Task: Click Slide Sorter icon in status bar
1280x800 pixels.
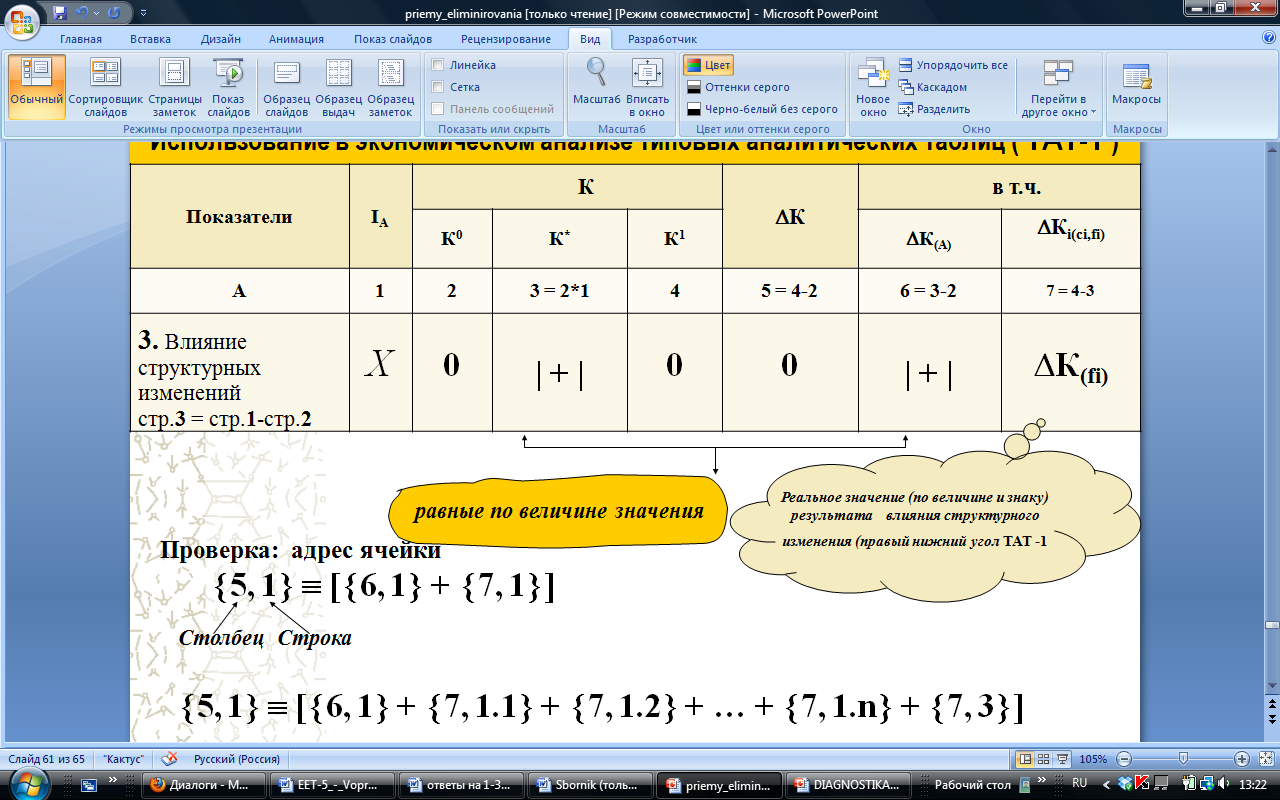Action: (x=1044, y=759)
